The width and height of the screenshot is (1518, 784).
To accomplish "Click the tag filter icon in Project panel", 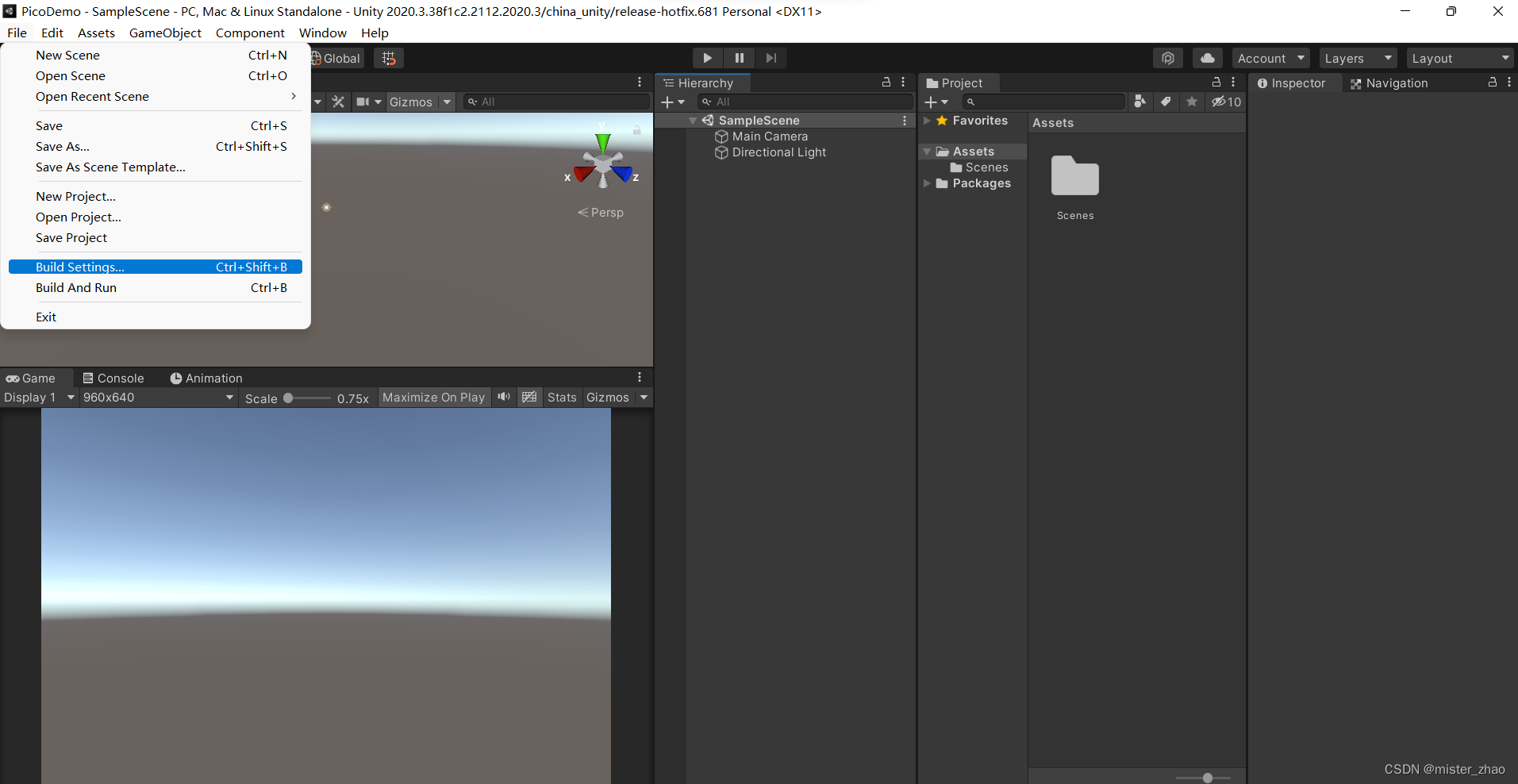I will [1165, 102].
